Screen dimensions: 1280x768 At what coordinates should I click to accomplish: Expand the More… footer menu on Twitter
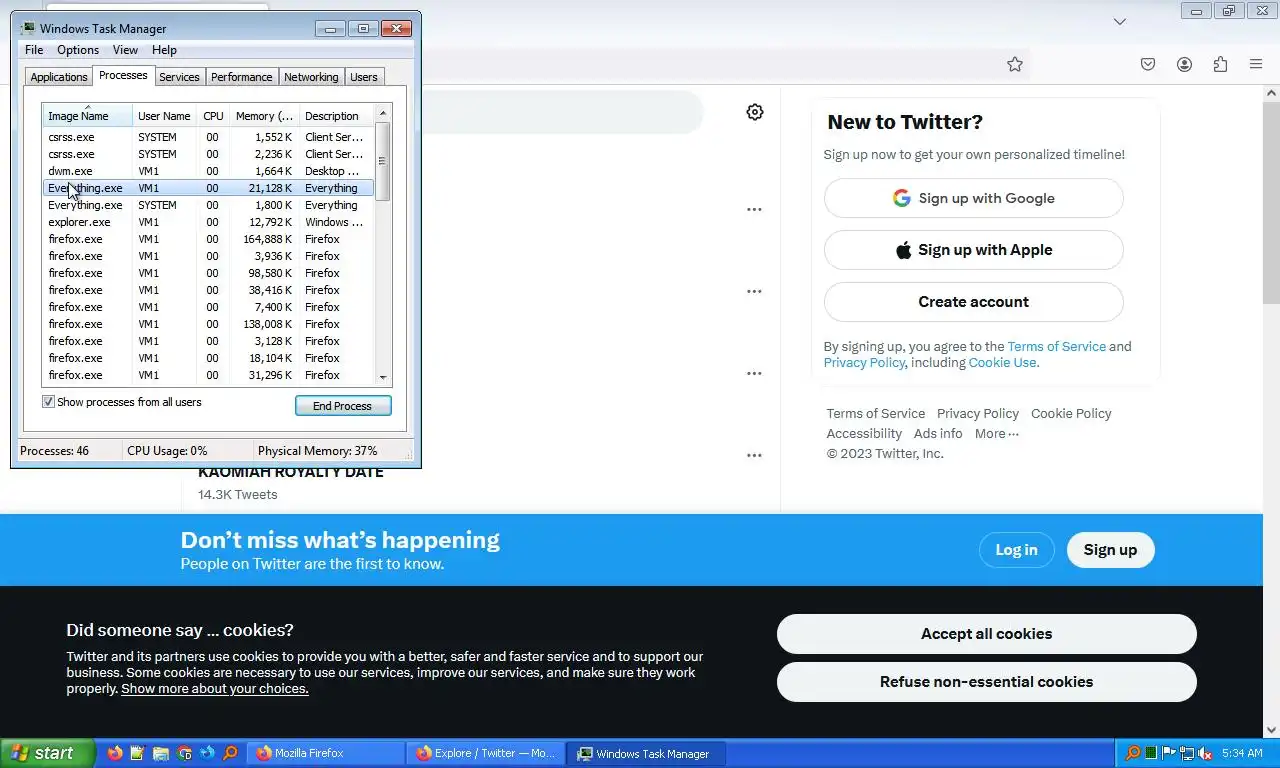[996, 433]
